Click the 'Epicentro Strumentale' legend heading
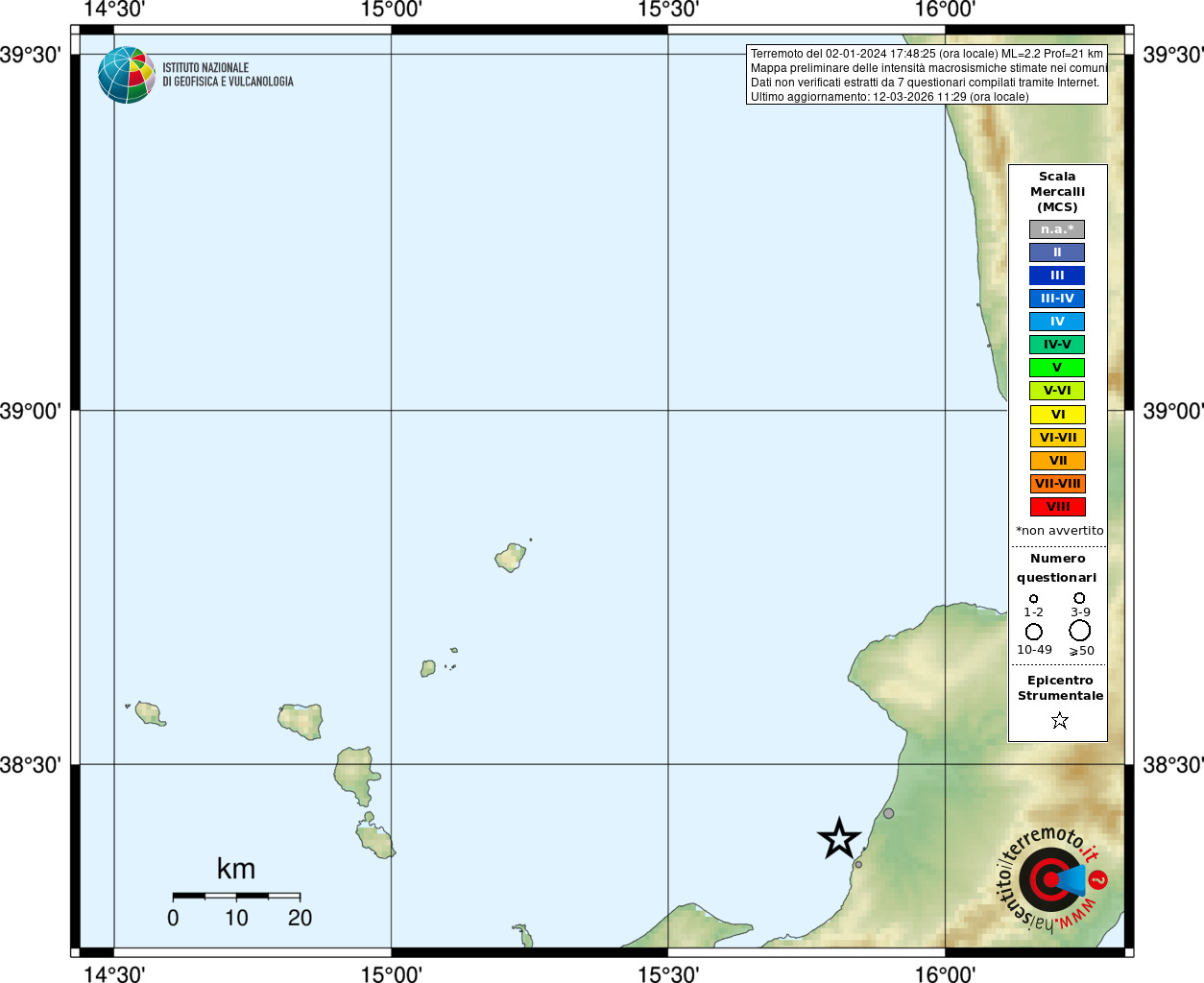 tap(1060, 687)
